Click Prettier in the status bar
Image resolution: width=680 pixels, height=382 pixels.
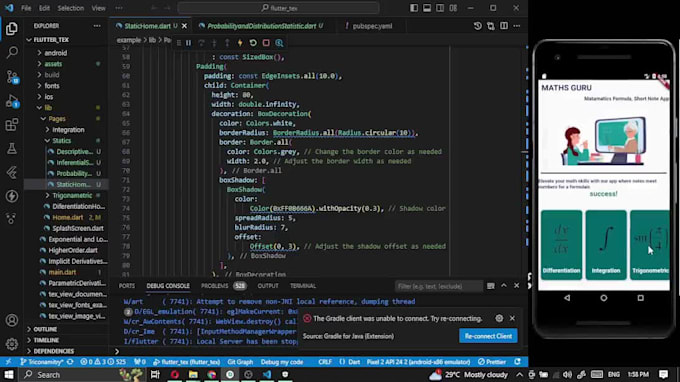point(492,362)
